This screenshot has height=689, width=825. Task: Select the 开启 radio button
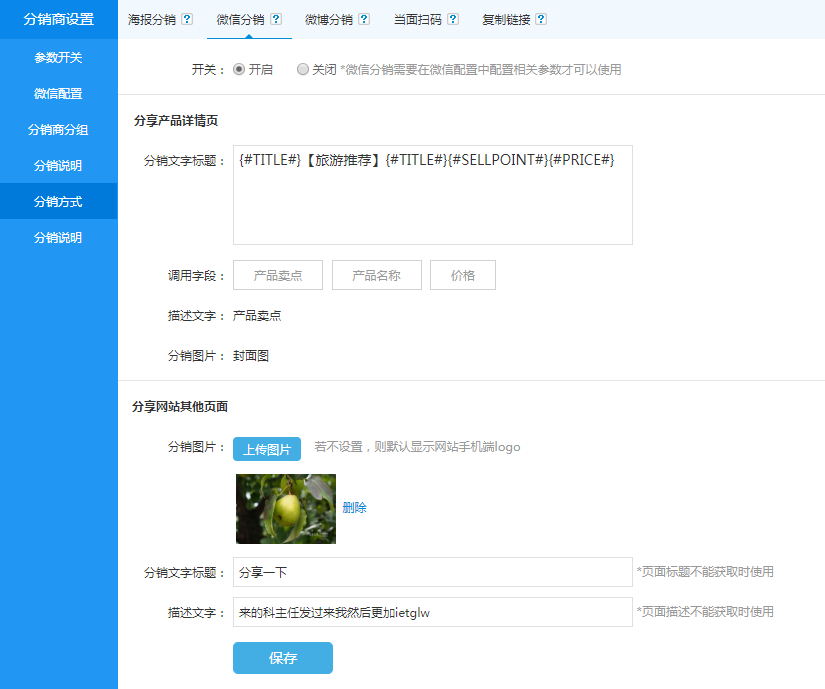pos(239,70)
